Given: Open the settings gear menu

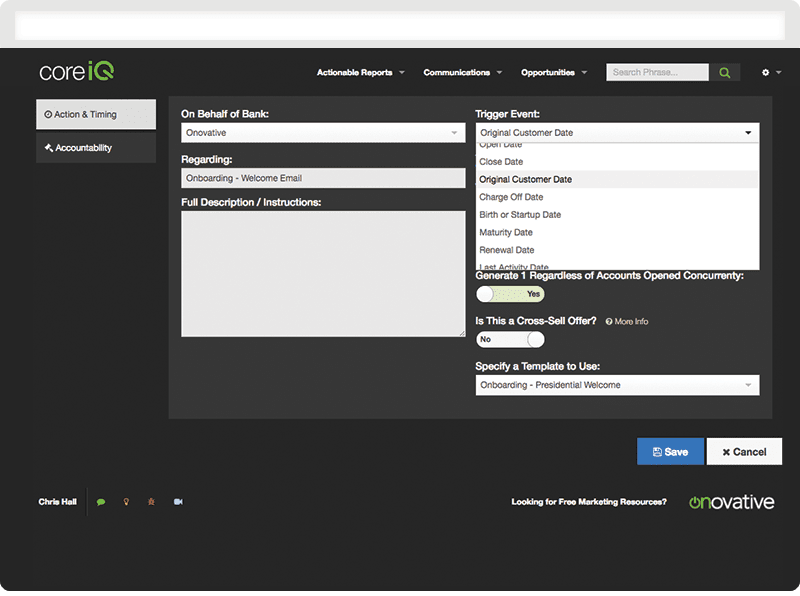Looking at the screenshot, I should pos(771,72).
